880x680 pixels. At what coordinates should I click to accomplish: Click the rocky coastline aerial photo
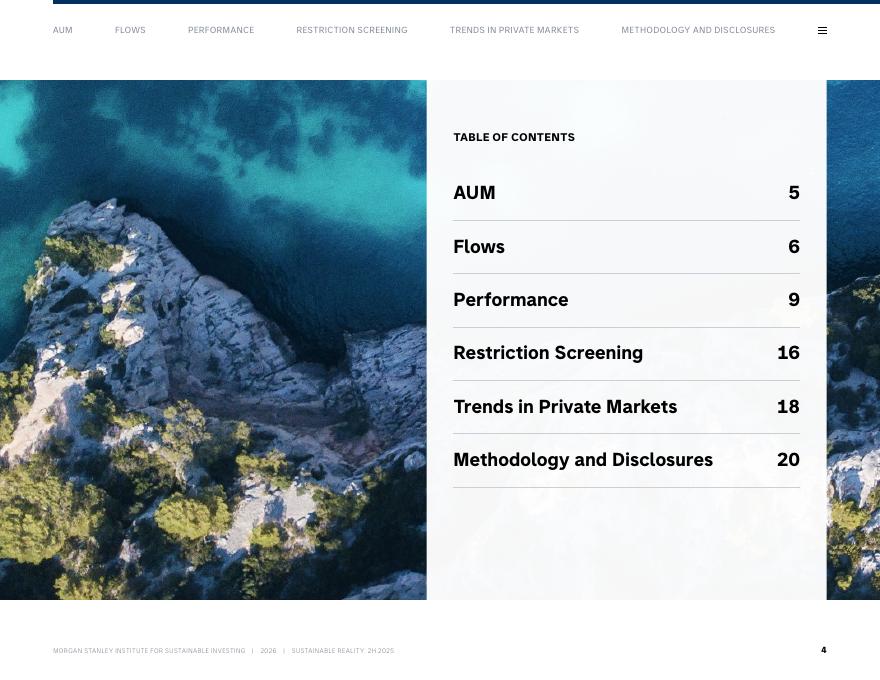pyautogui.click(x=213, y=339)
